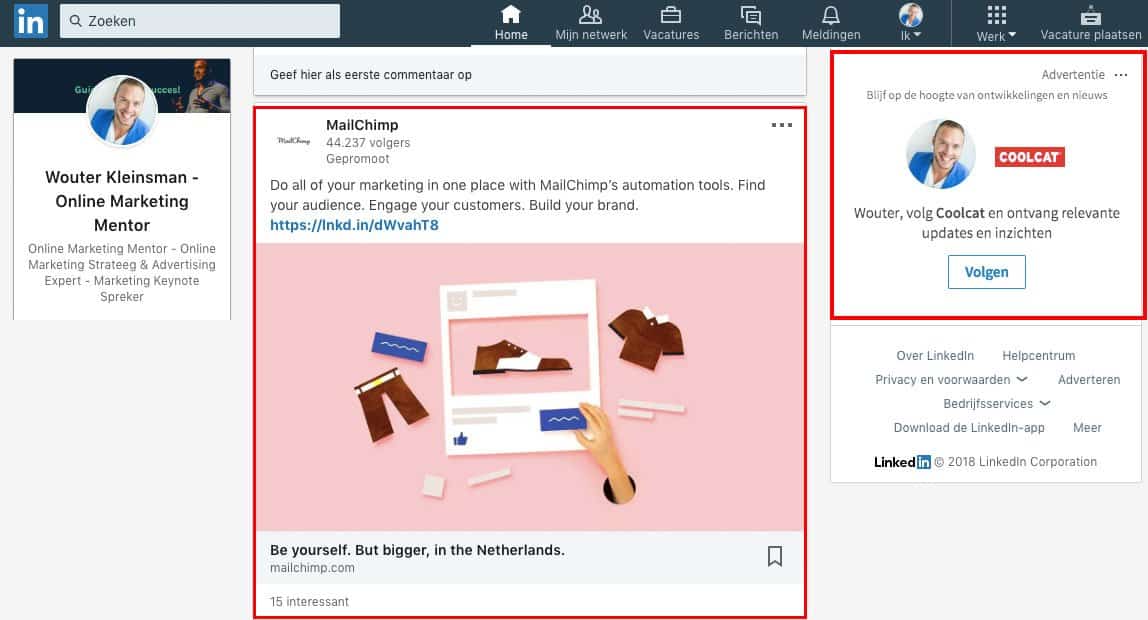Open Wouter Kleinsman profile photo in sidebar
Image resolution: width=1148 pixels, height=620 pixels.
click(x=122, y=110)
